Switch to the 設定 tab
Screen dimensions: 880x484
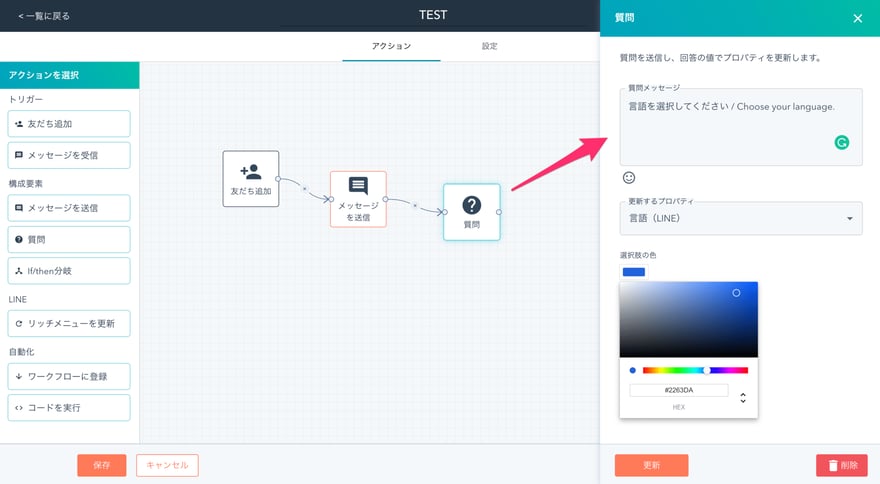click(x=489, y=46)
